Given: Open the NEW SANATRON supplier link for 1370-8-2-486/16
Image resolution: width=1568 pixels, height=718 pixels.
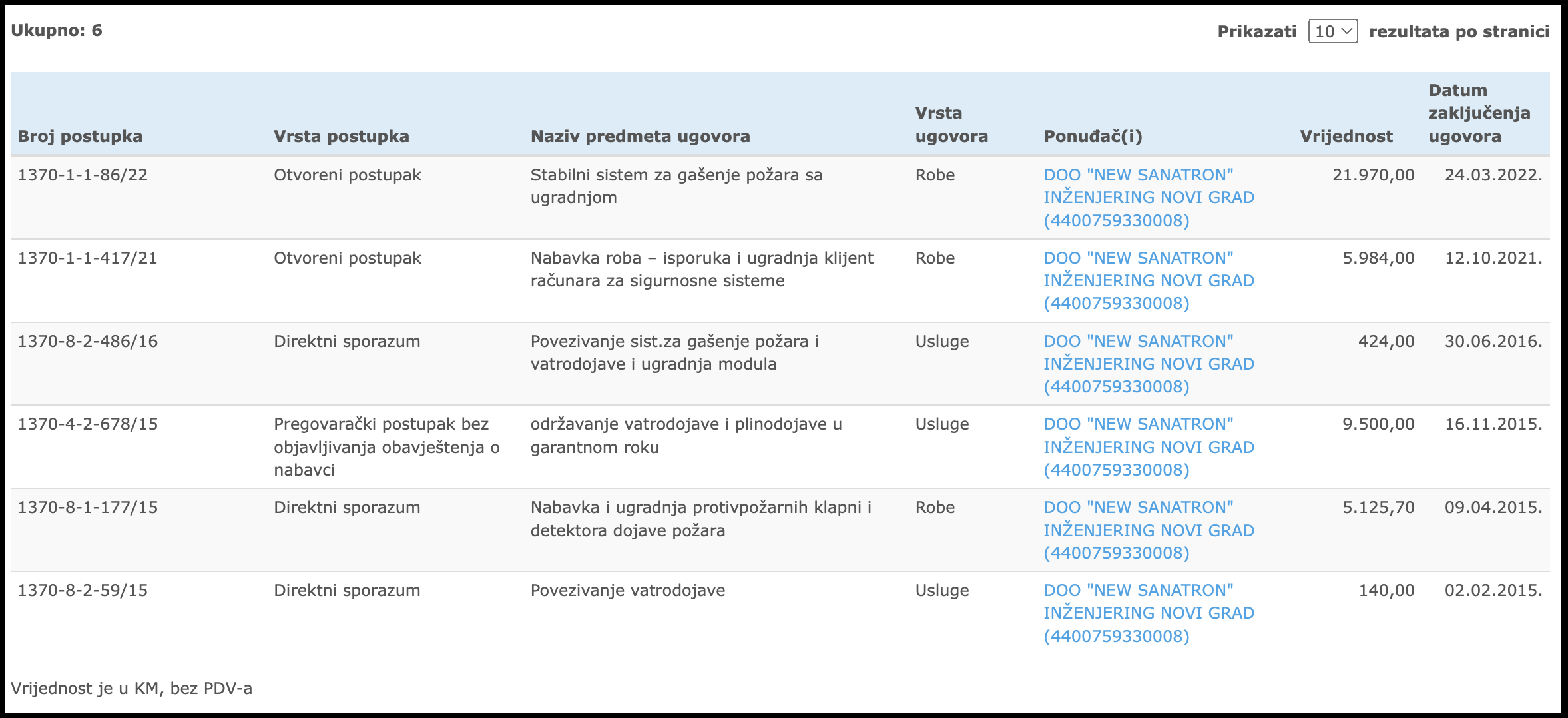Looking at the screenshot, I should tap(1149, 364).
